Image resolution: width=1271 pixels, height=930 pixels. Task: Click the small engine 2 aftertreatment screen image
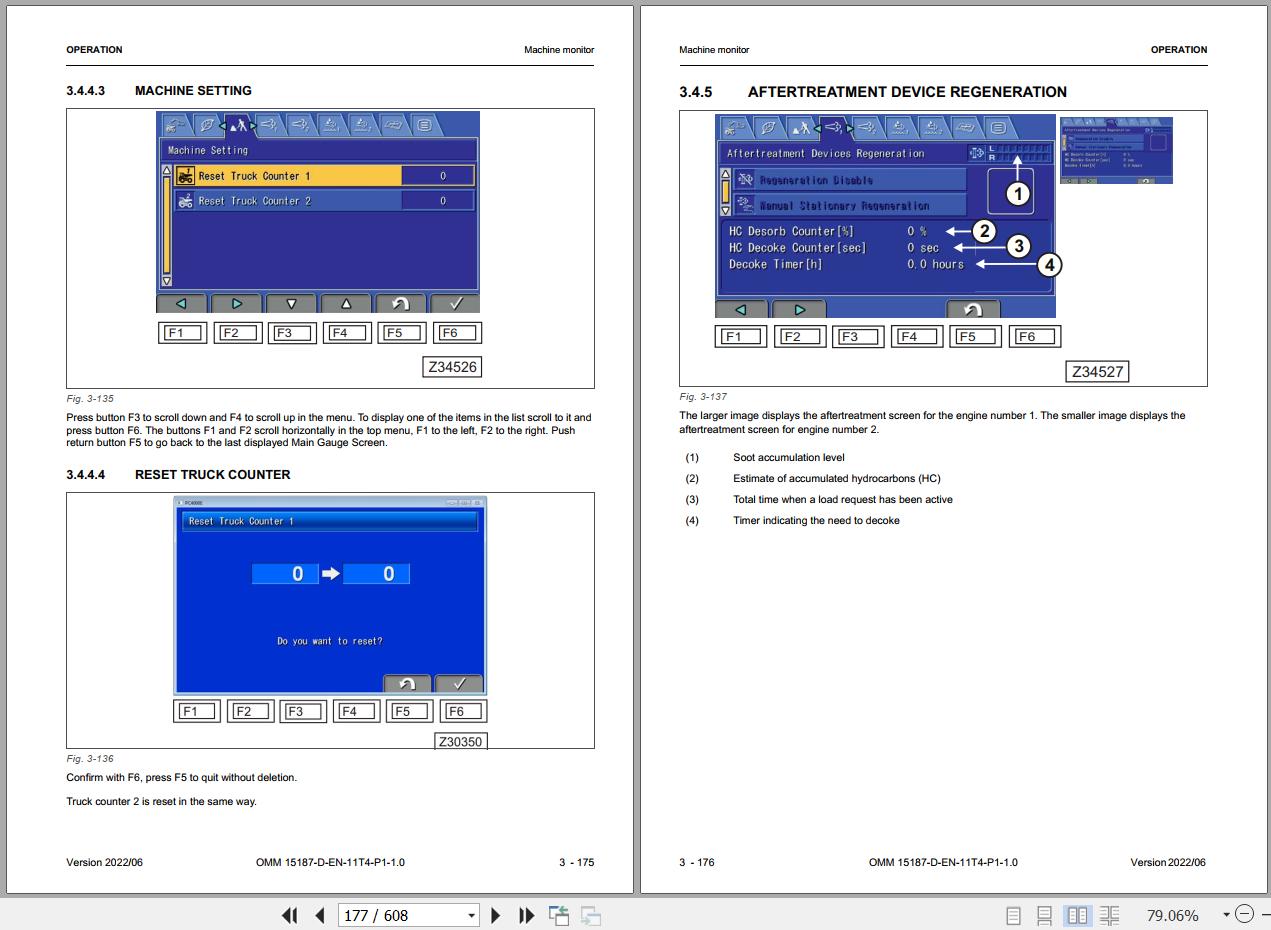(x=1116, y=151)
